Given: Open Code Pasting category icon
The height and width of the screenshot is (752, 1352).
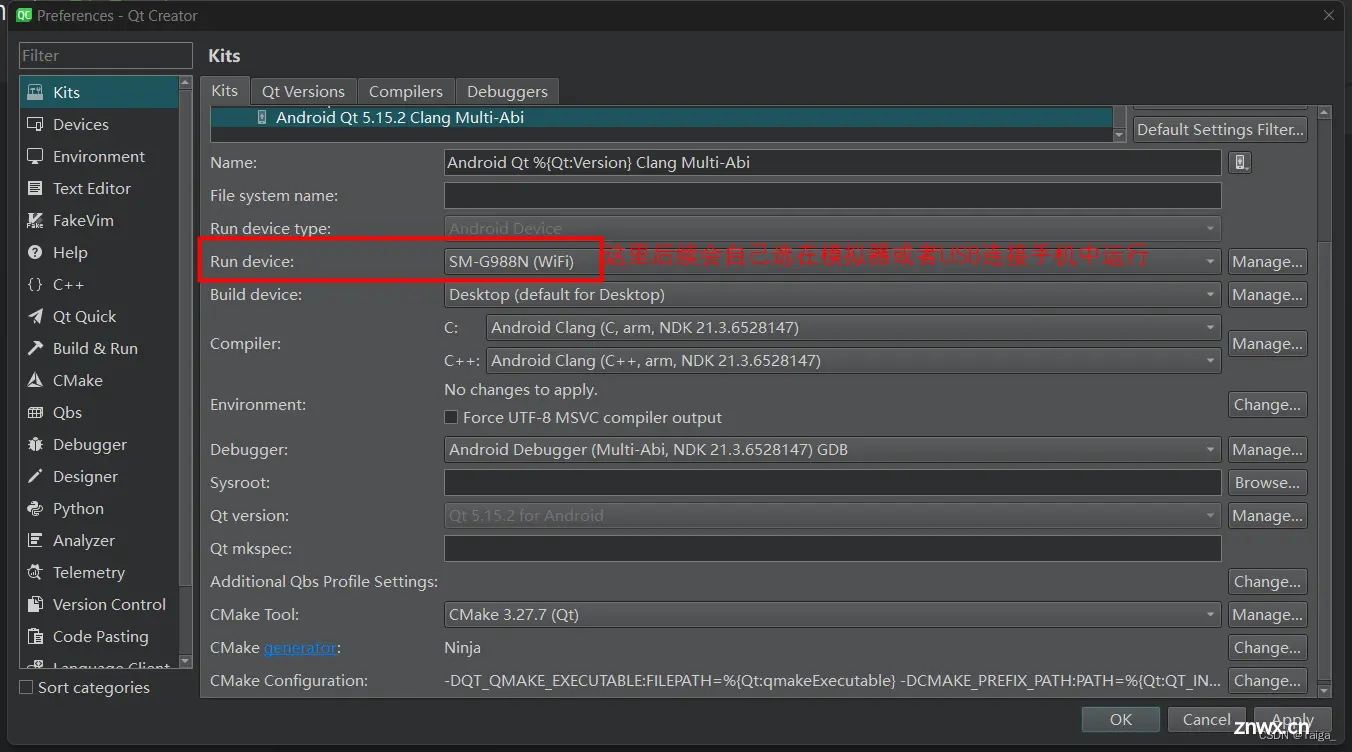Looking at the screenshot, I should coord(35,636).
